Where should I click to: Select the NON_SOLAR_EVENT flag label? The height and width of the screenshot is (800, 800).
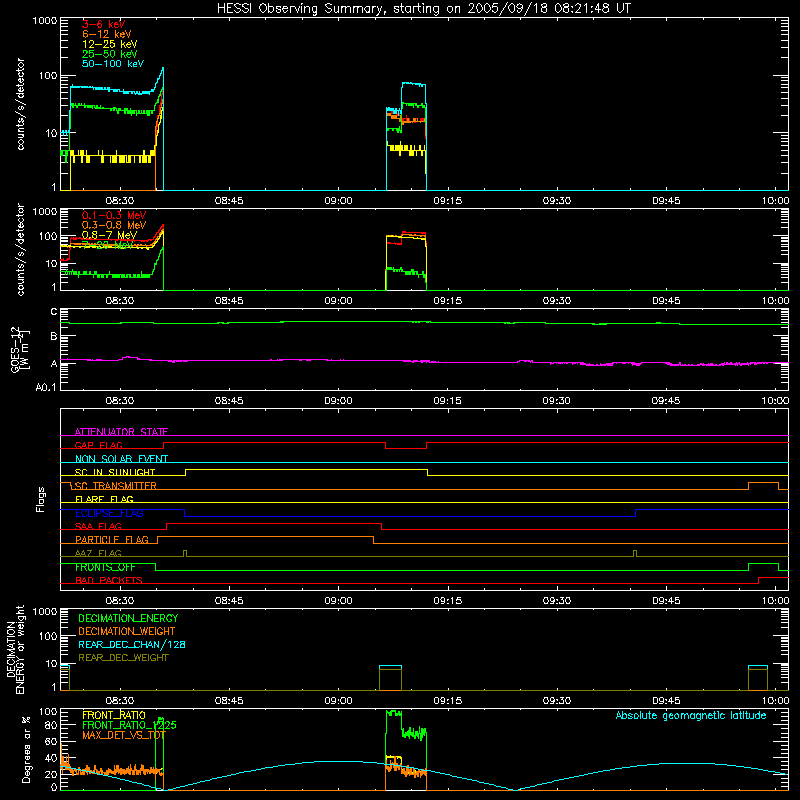pyautogui.click(x=121, y=459)
